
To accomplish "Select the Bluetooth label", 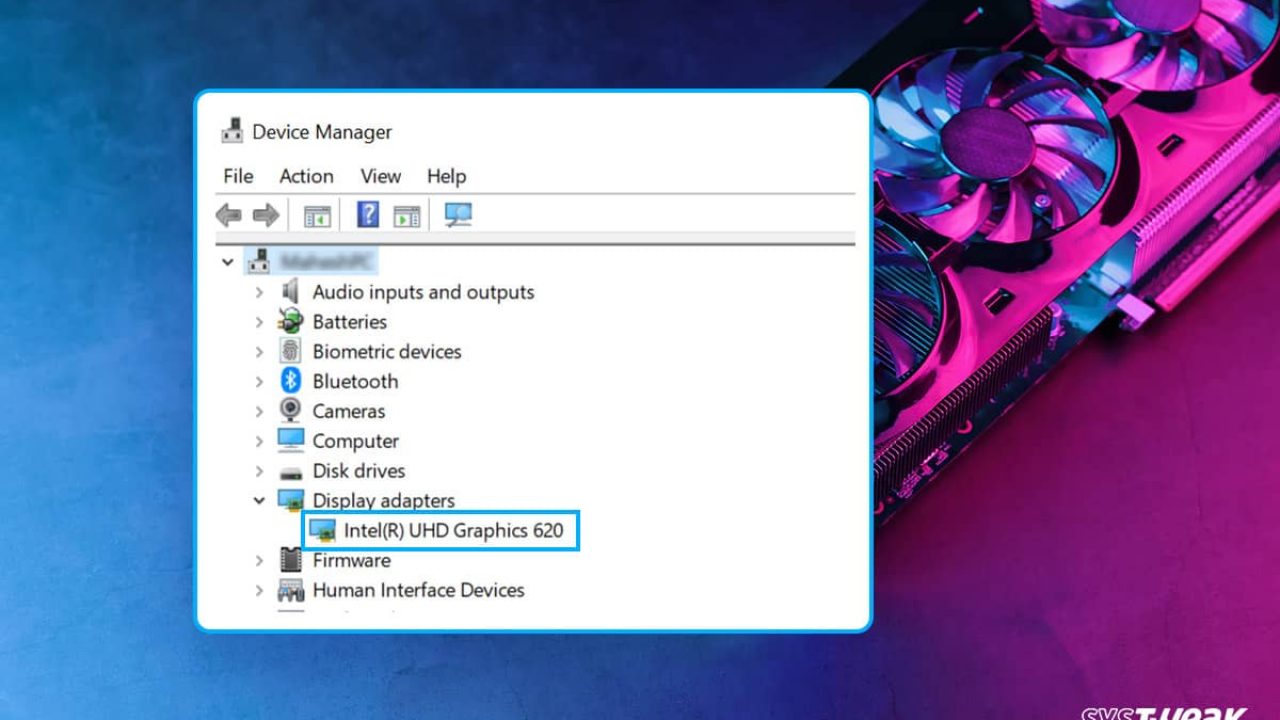I will (355, 381).
